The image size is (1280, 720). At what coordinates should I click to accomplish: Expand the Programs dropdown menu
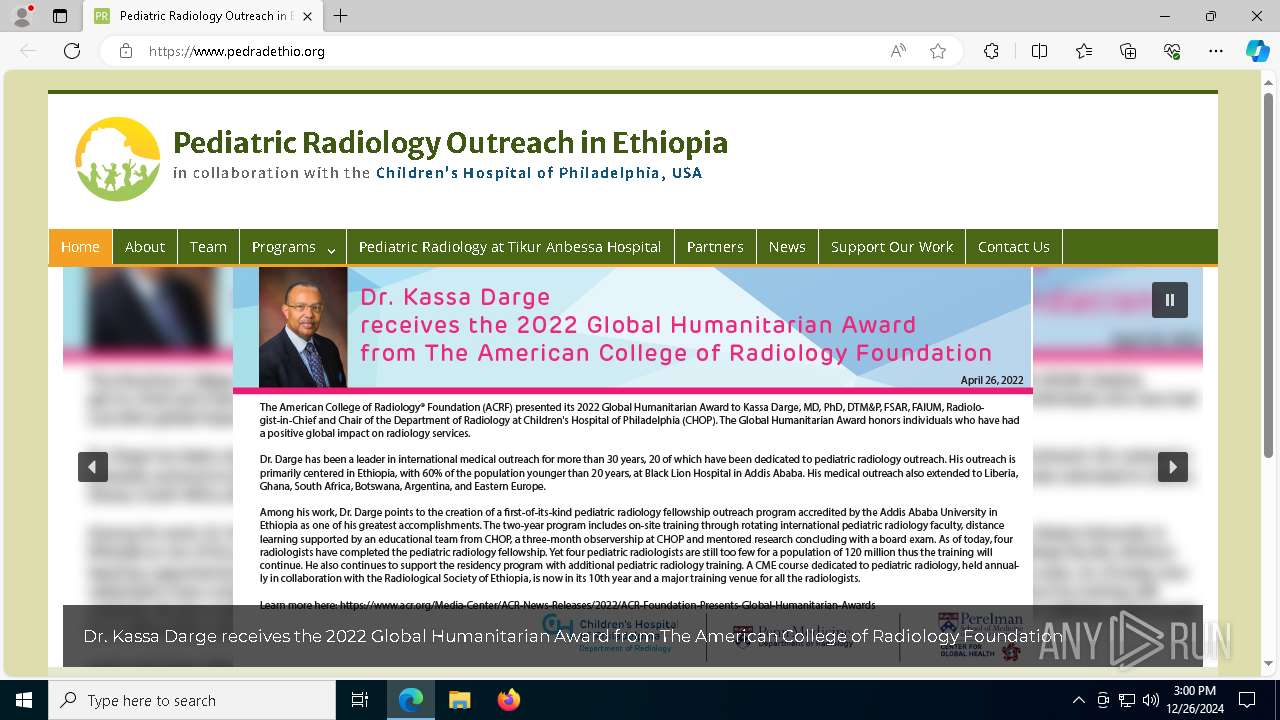tap(293, 247)
